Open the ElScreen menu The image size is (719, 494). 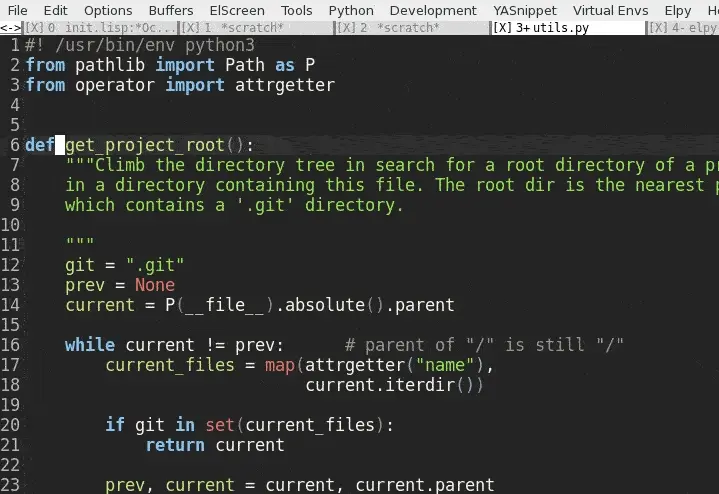coord(237,10)
